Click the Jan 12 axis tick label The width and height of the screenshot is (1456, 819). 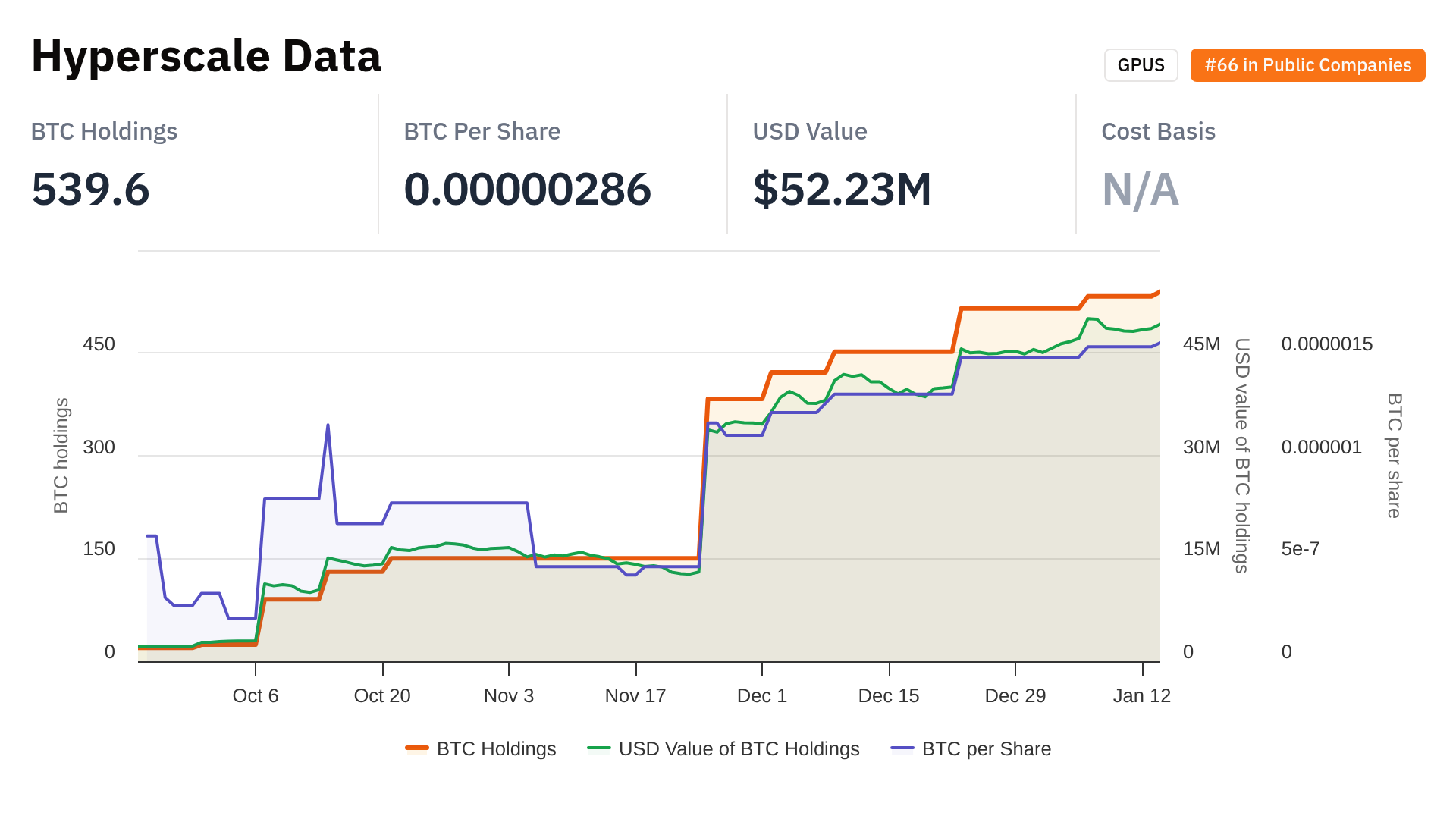(1141, 695)
